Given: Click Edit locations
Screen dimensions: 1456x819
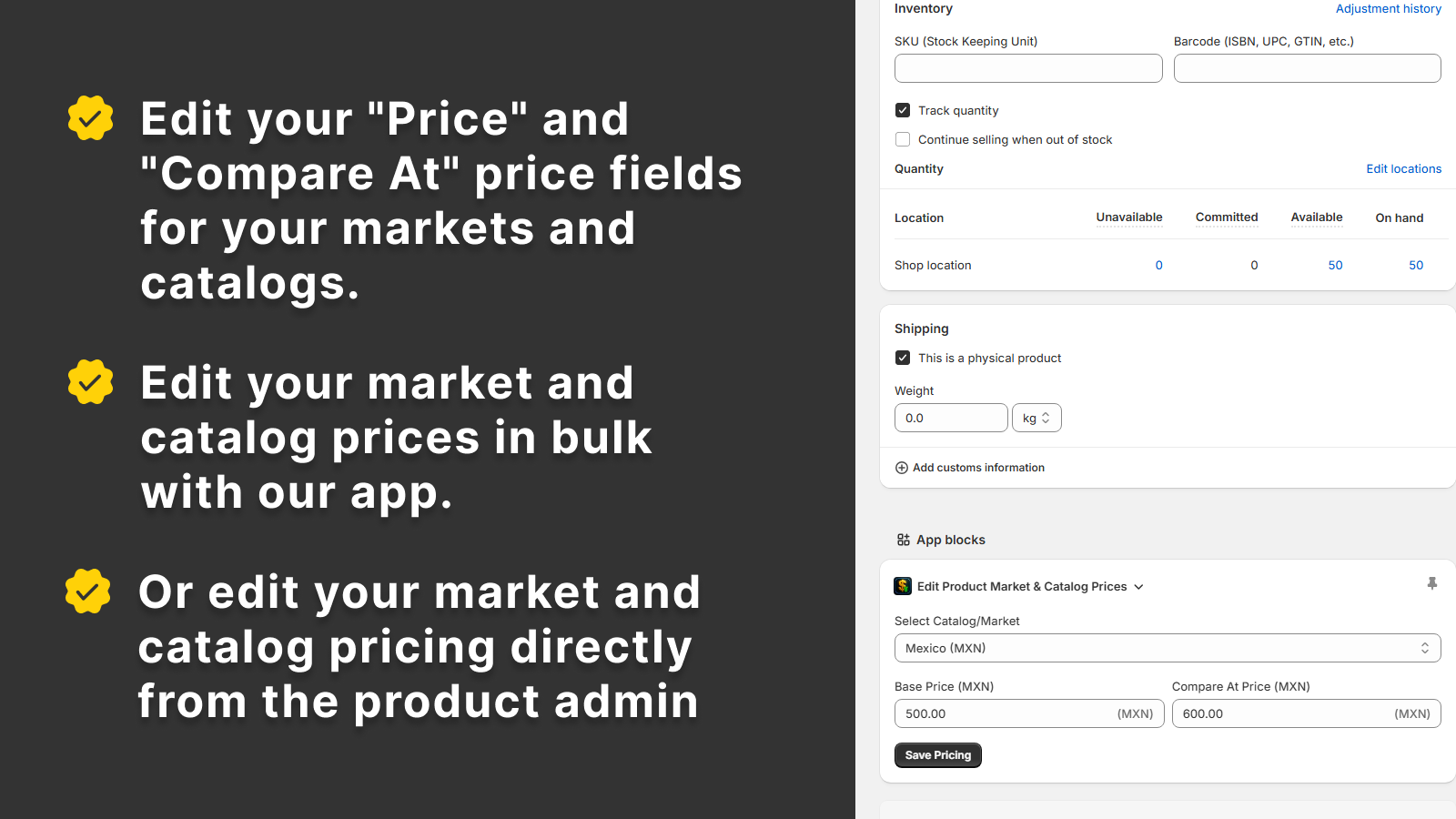Looking at the screenshot, I should pos(1403,168).
